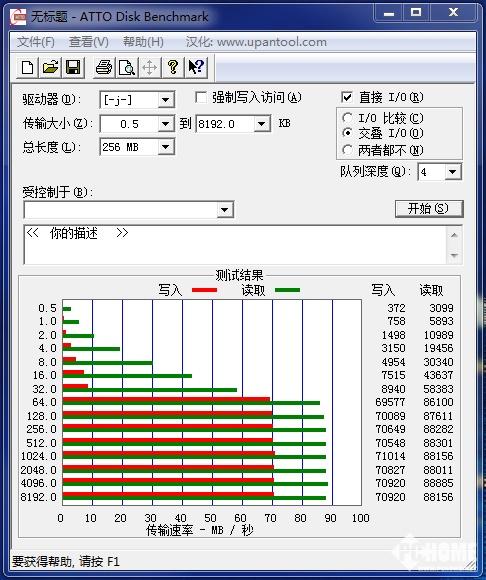Open the 查看(V) menu
The width and height of the screenshot is (486, 580).
(89, 42)
